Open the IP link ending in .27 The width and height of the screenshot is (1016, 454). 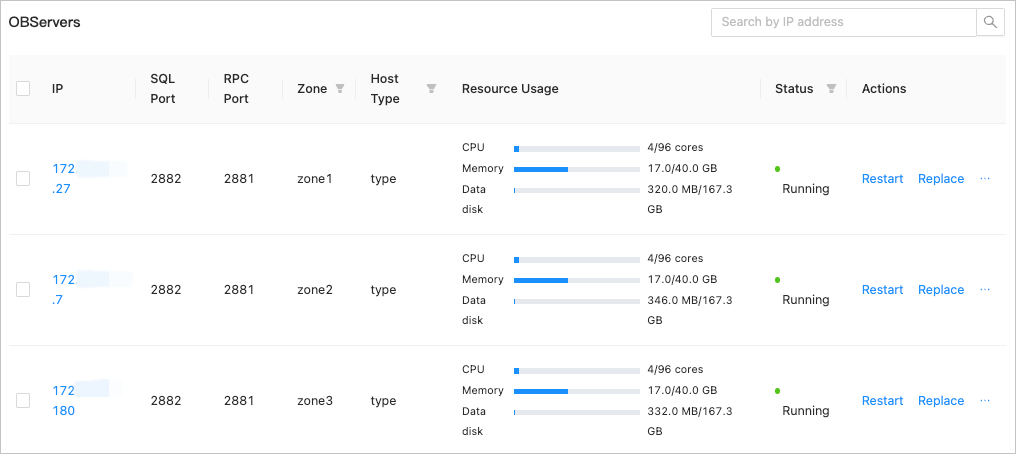pos(62,188)
